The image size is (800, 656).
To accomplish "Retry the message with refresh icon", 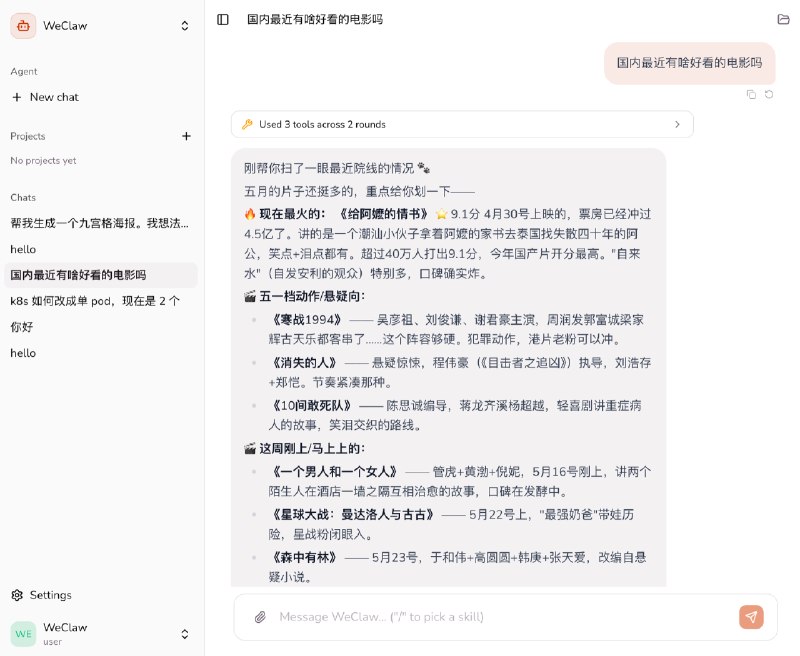I will coord(769,94).
